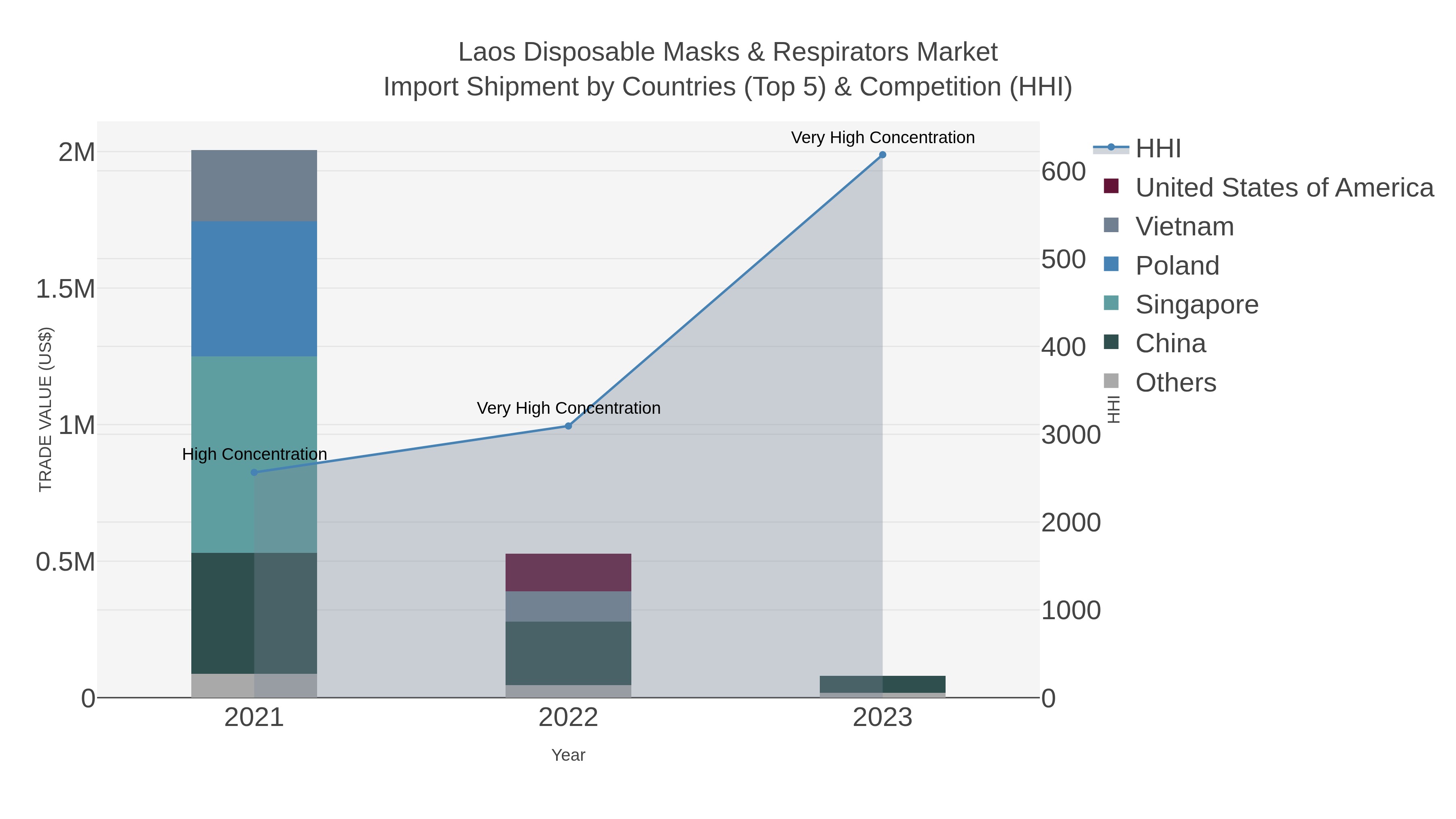Click the Vietnam segment in 2021 bar
This screenshot has width=1456, height=819.
pyautogui.click(x=254, y=185)
